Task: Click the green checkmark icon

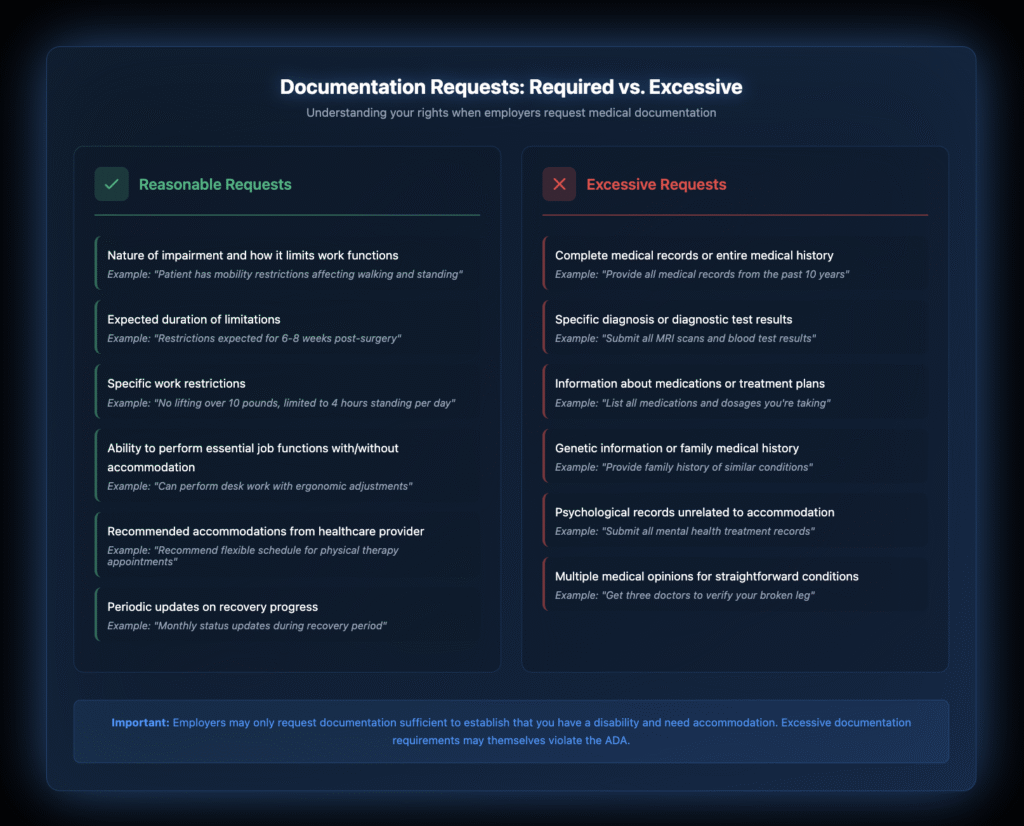Action: [x=111, y=184]
